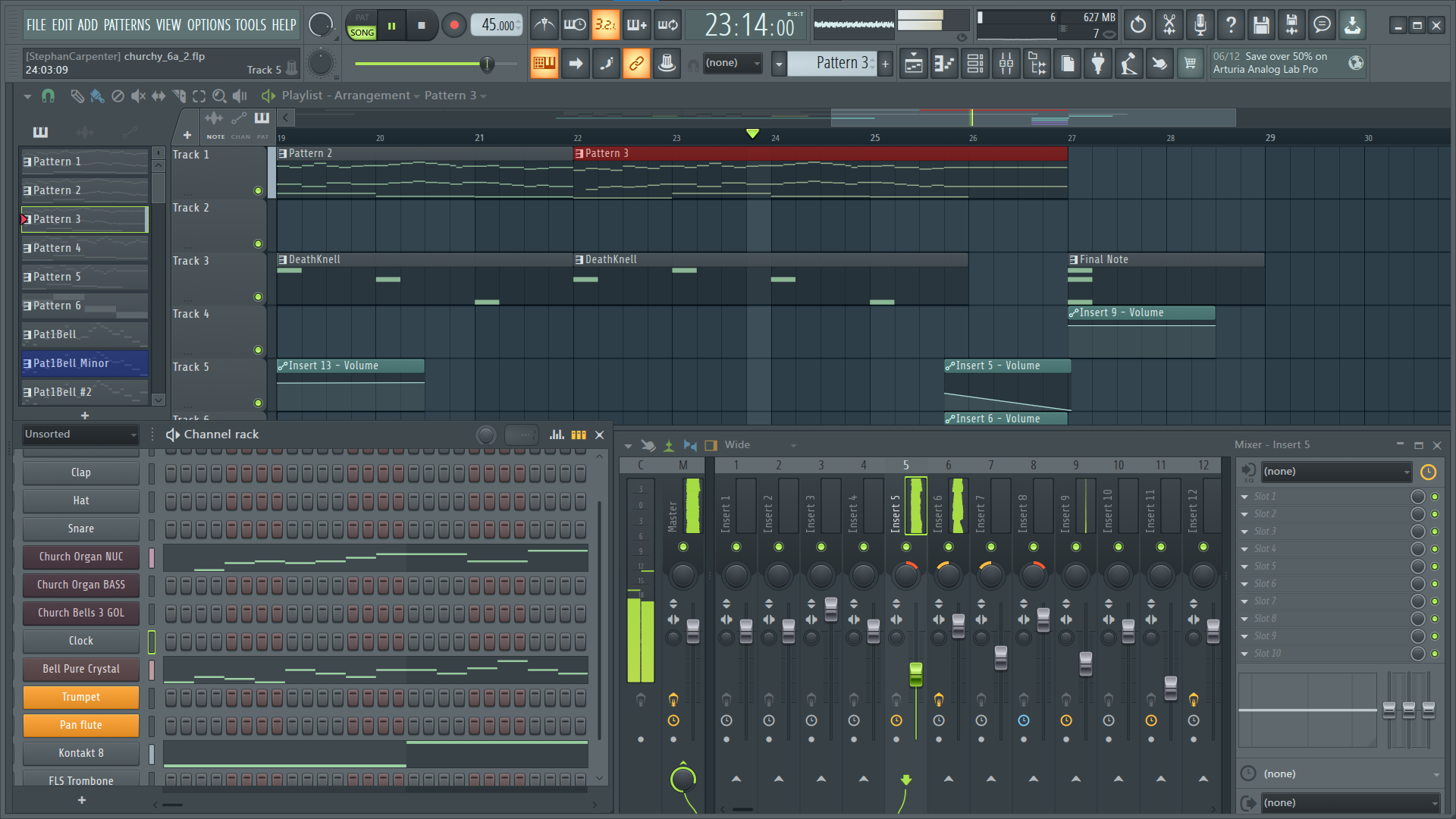This screenshot has width=1456, height=819.
Task: Mute mixer track Insert 5
Action: coord(906,547)
